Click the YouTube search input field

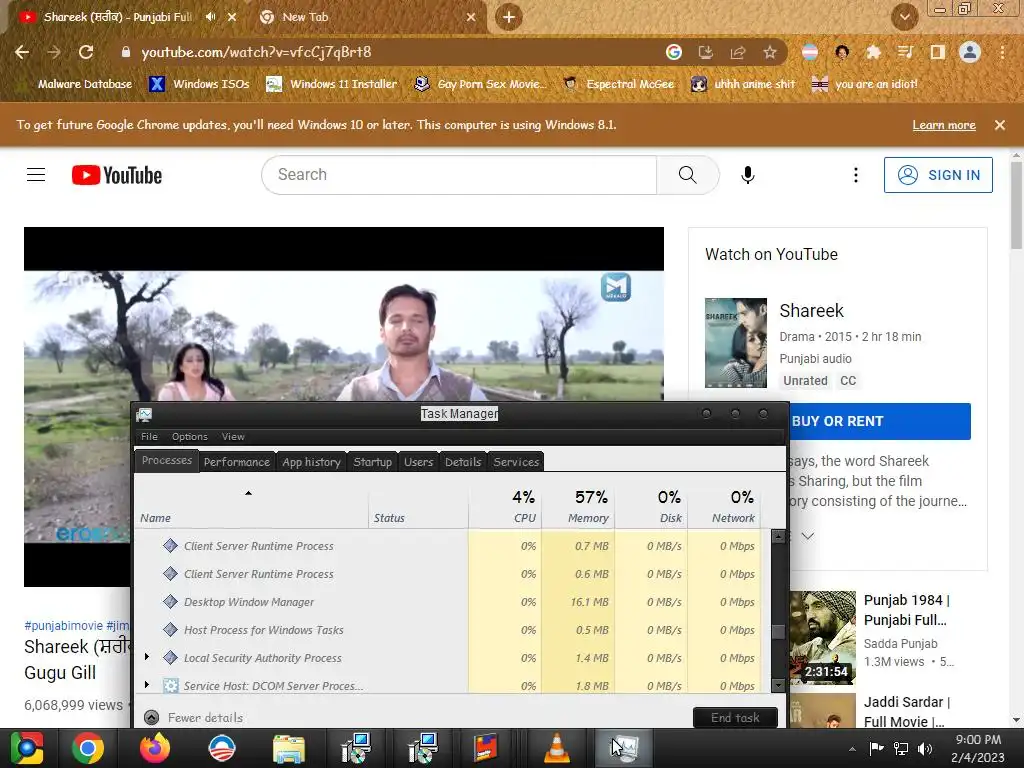click(459, 175)
